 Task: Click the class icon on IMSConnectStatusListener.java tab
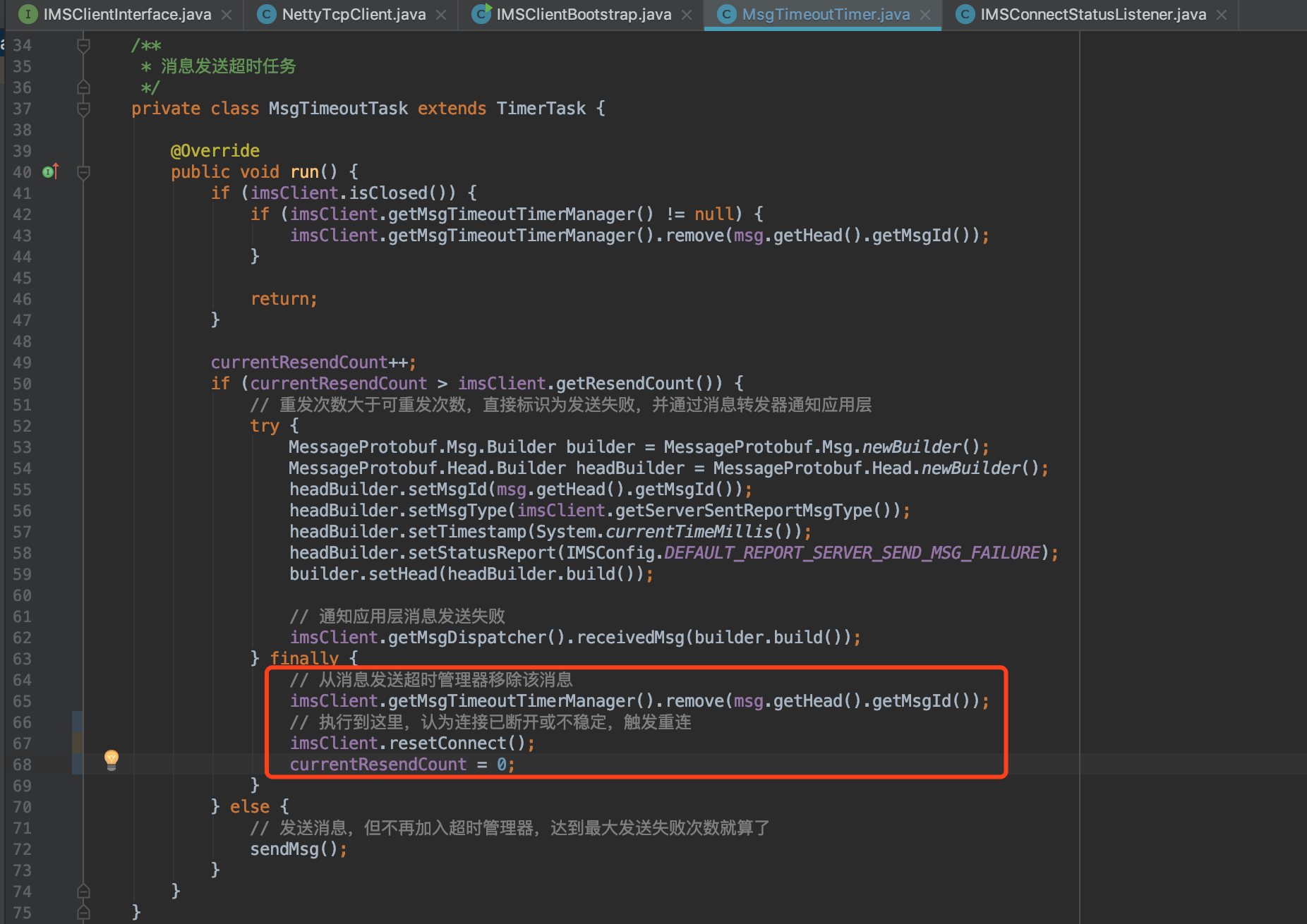[964, 14]
